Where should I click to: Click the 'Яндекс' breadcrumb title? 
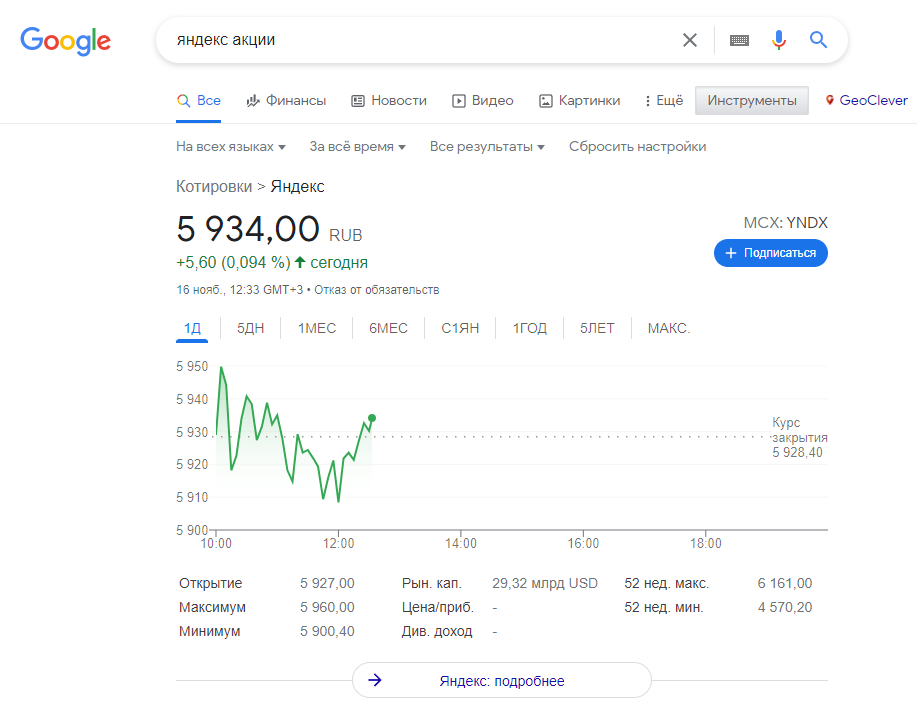(x=297, y=187)
